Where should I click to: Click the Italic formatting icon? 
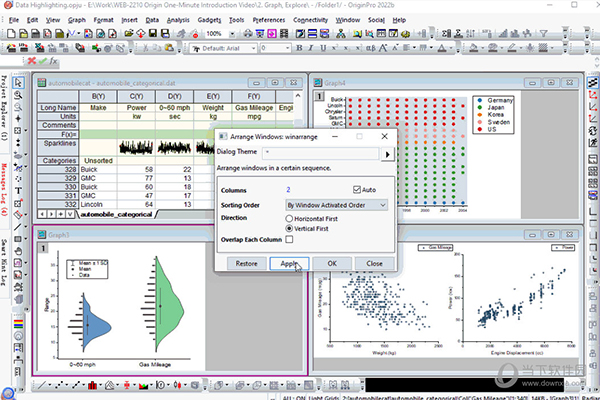pos(311,48)
